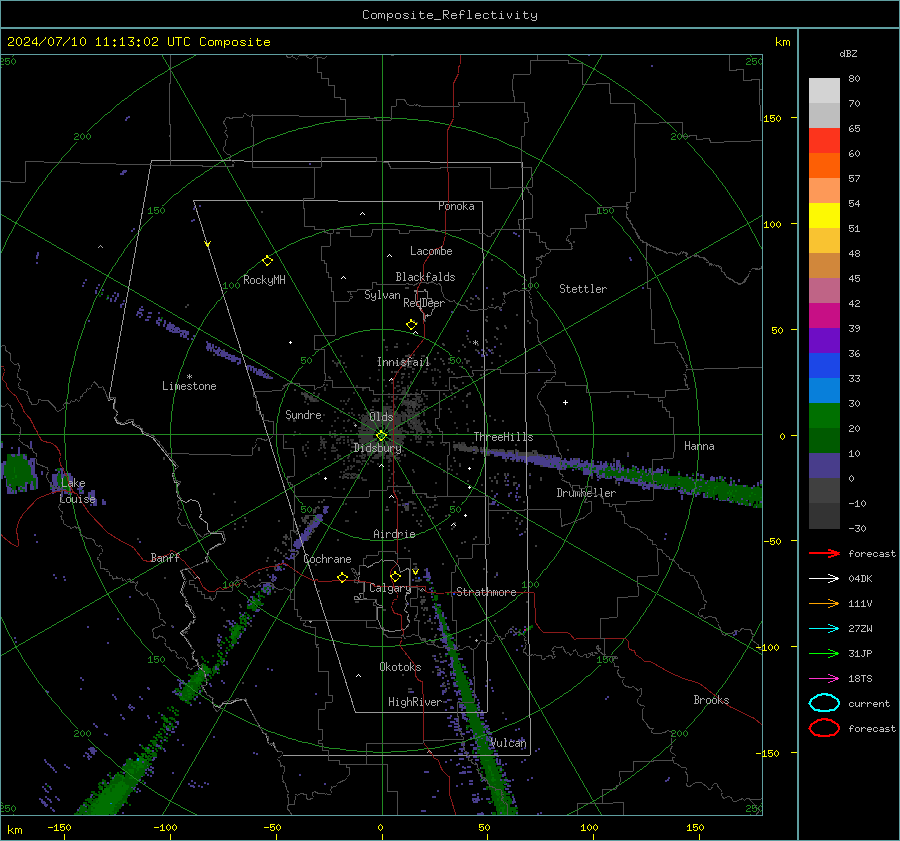Viewport: 900px width, 841px height.
Task: Click the Strathmore town label
Action: pyautogui.click(x=486, y=592)
